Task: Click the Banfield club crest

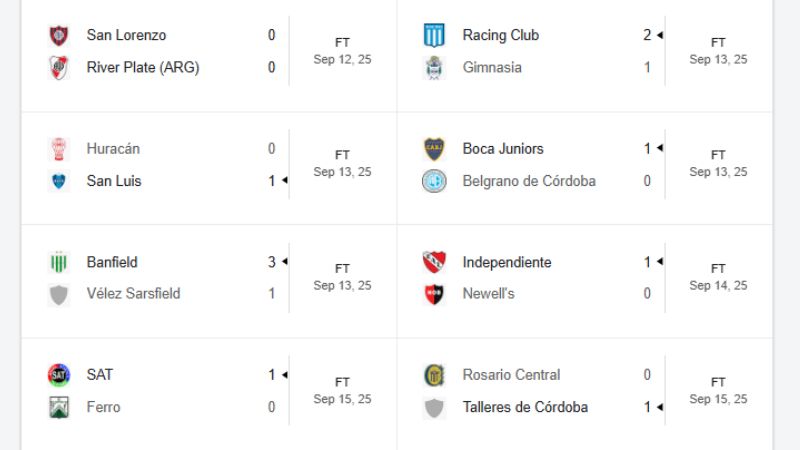Action: 59,262
